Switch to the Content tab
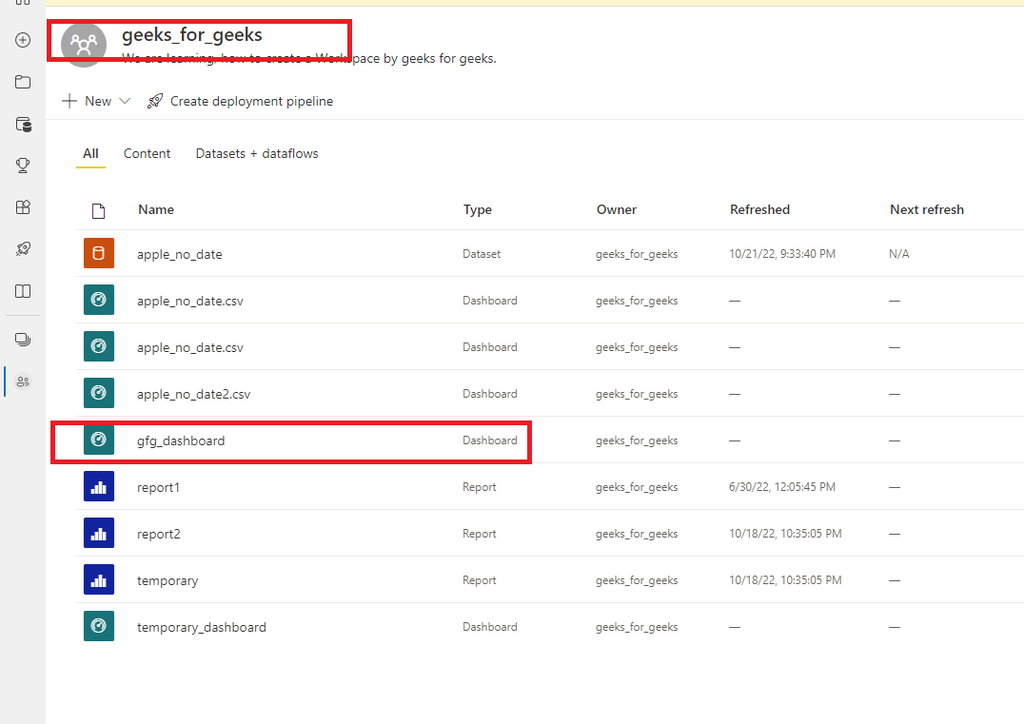The image size is (1024, 724). [x=147, y=153]
